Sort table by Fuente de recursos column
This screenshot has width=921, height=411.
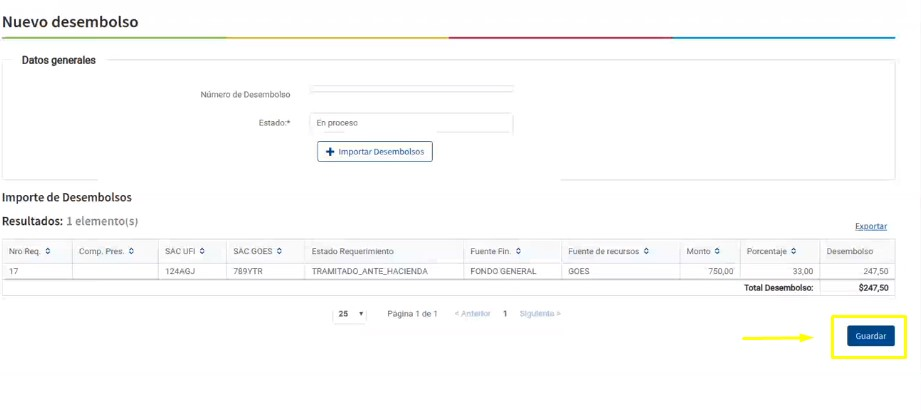pos(608,251)
